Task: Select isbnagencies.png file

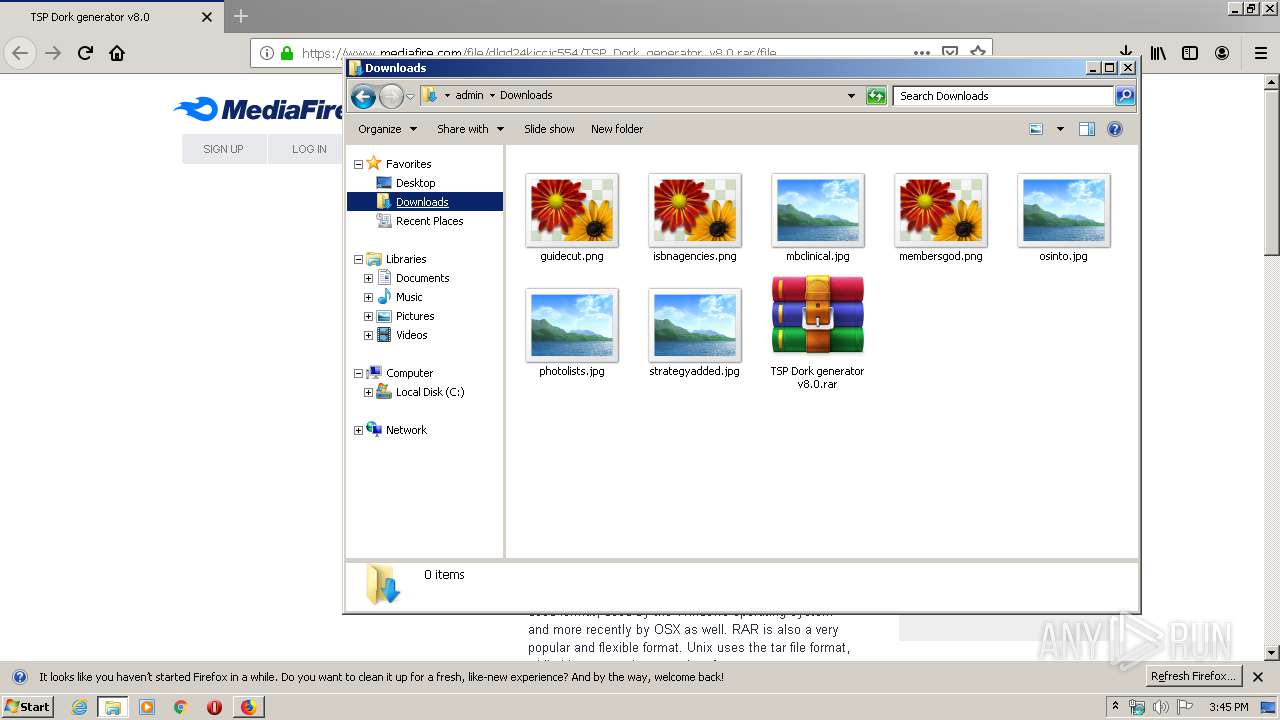Action: (x=695, y=218)
